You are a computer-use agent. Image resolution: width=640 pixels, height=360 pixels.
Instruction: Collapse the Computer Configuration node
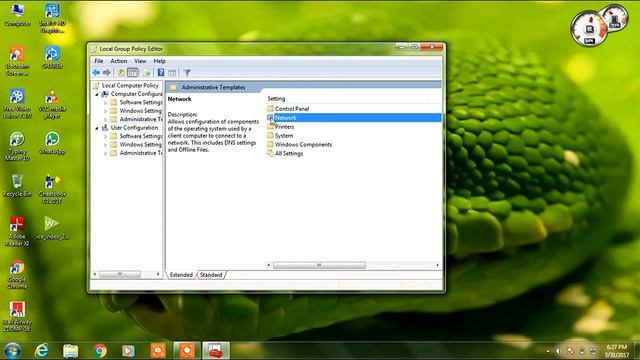tap(97, 94)
